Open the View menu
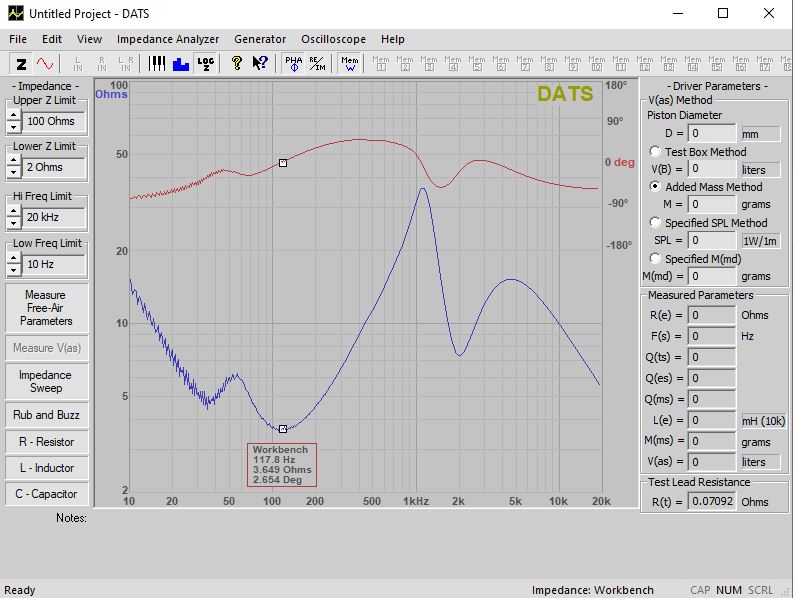Viewport: 793px width, 598px height. pos(89,39)
